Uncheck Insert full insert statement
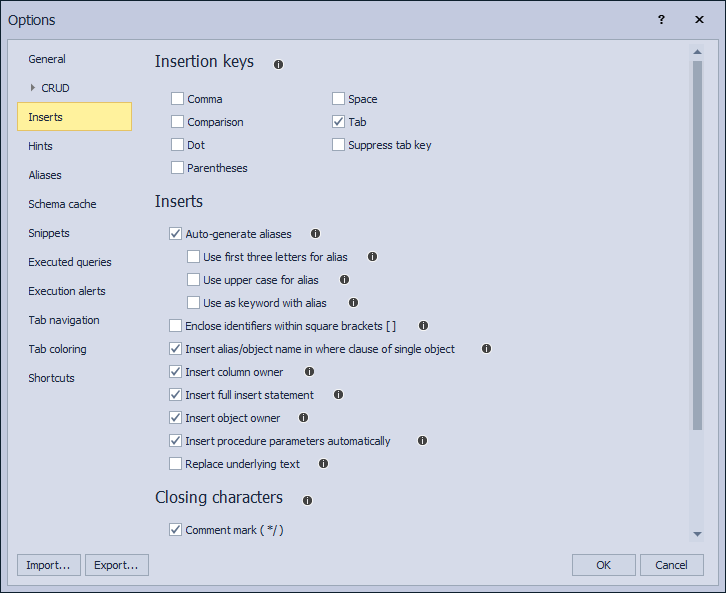The image size is (726, 593). tap(175, 394)
